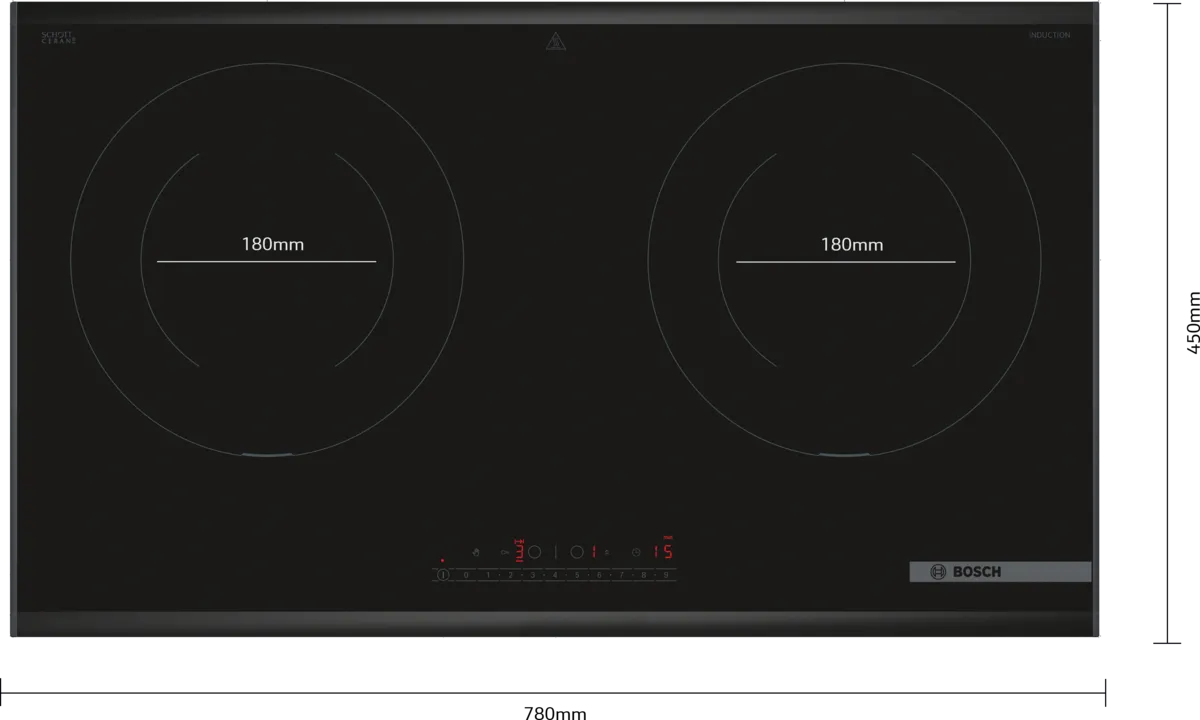
Task: Select the left cooking zone circle
Action: (x=535, y=552)
